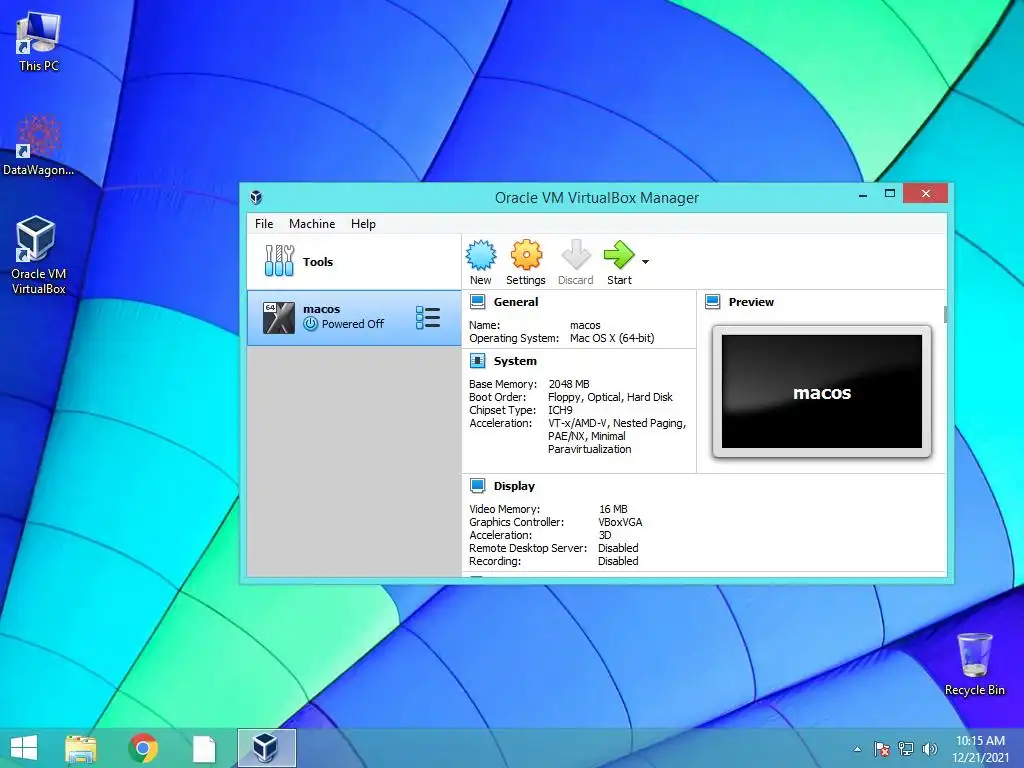This screenshot has width=1024, height=768.
Task: Click the macos preview thumbnail
Action: click(x=822, y=392)
